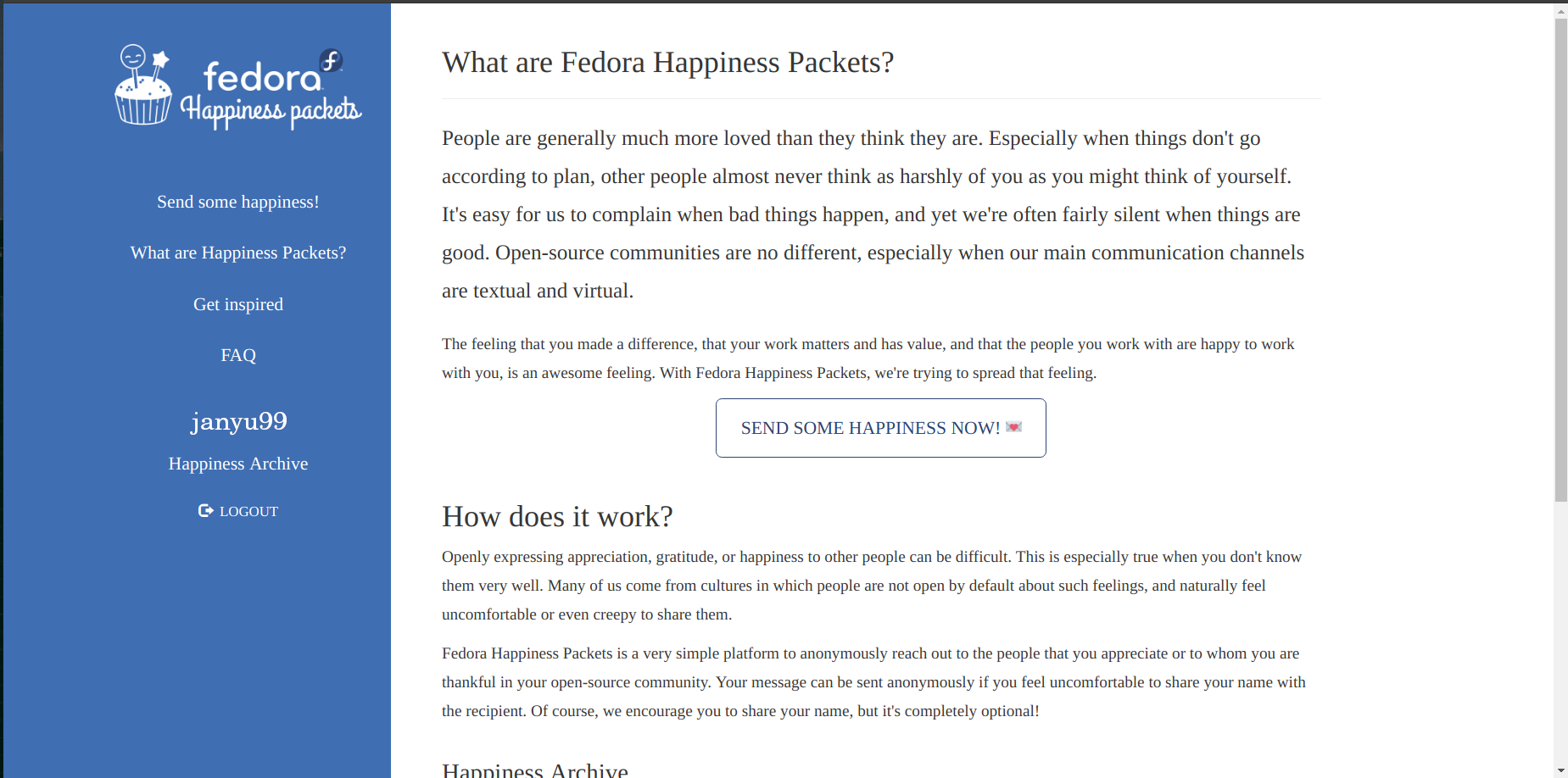Image resolution: width=1568 pixels, height=778 pixels.
Task: Click the 'Happiness packets' script logo text
Action: 271,111
